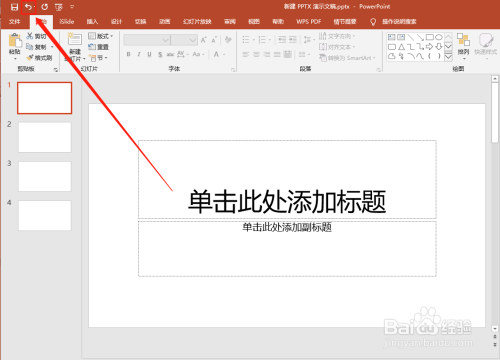The image size is (500, 360).
Task: Open the font size combo box
Action: coord(184,40)
